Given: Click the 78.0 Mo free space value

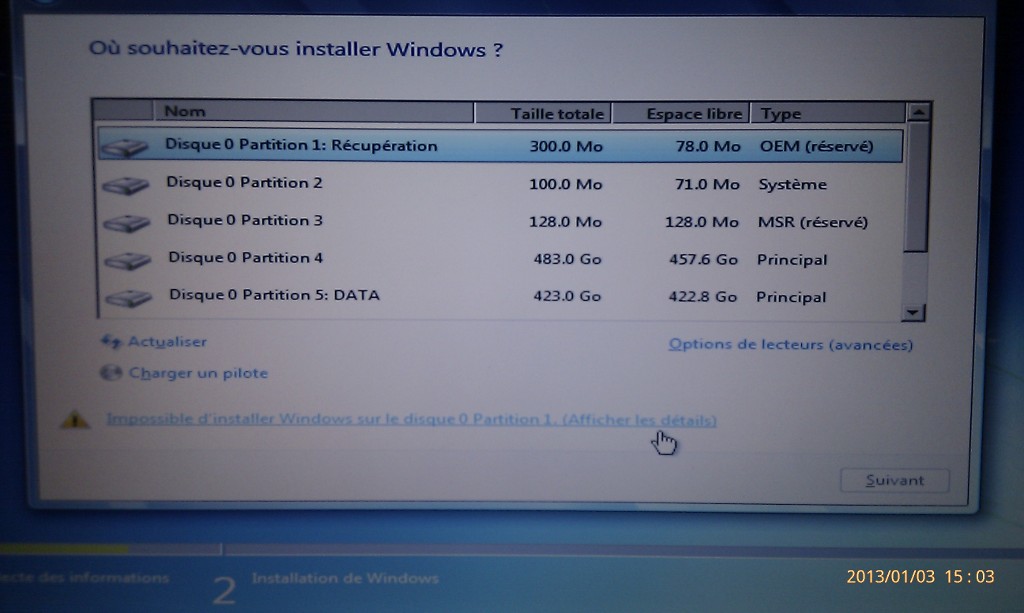Looking at the screenshot, I should click(708, 146).
